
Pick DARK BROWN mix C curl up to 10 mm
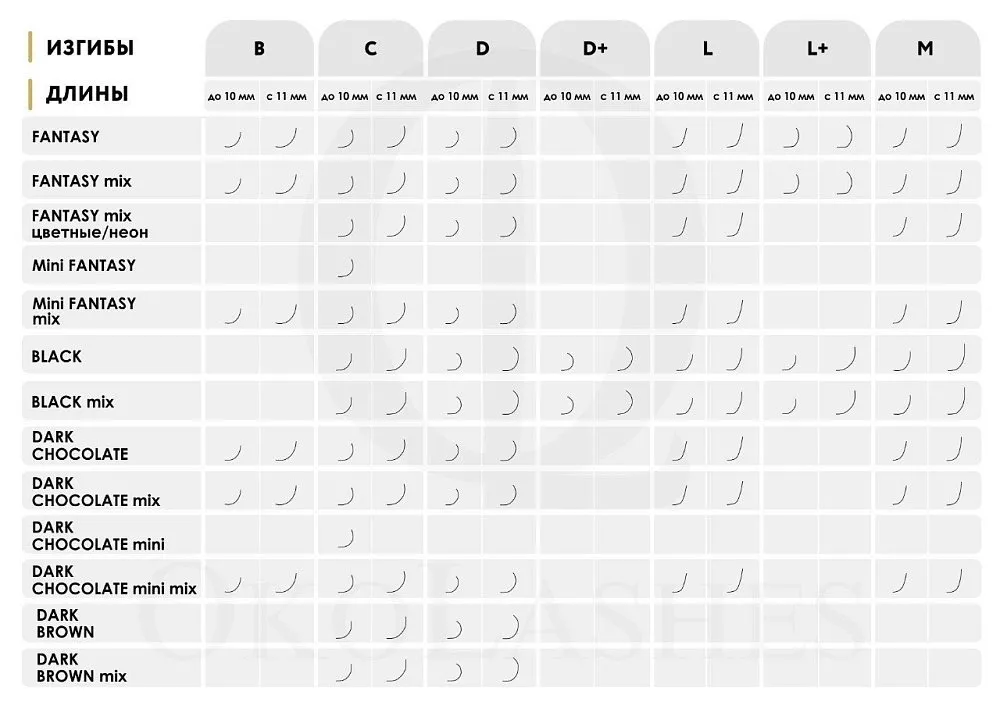coord(345,671)
